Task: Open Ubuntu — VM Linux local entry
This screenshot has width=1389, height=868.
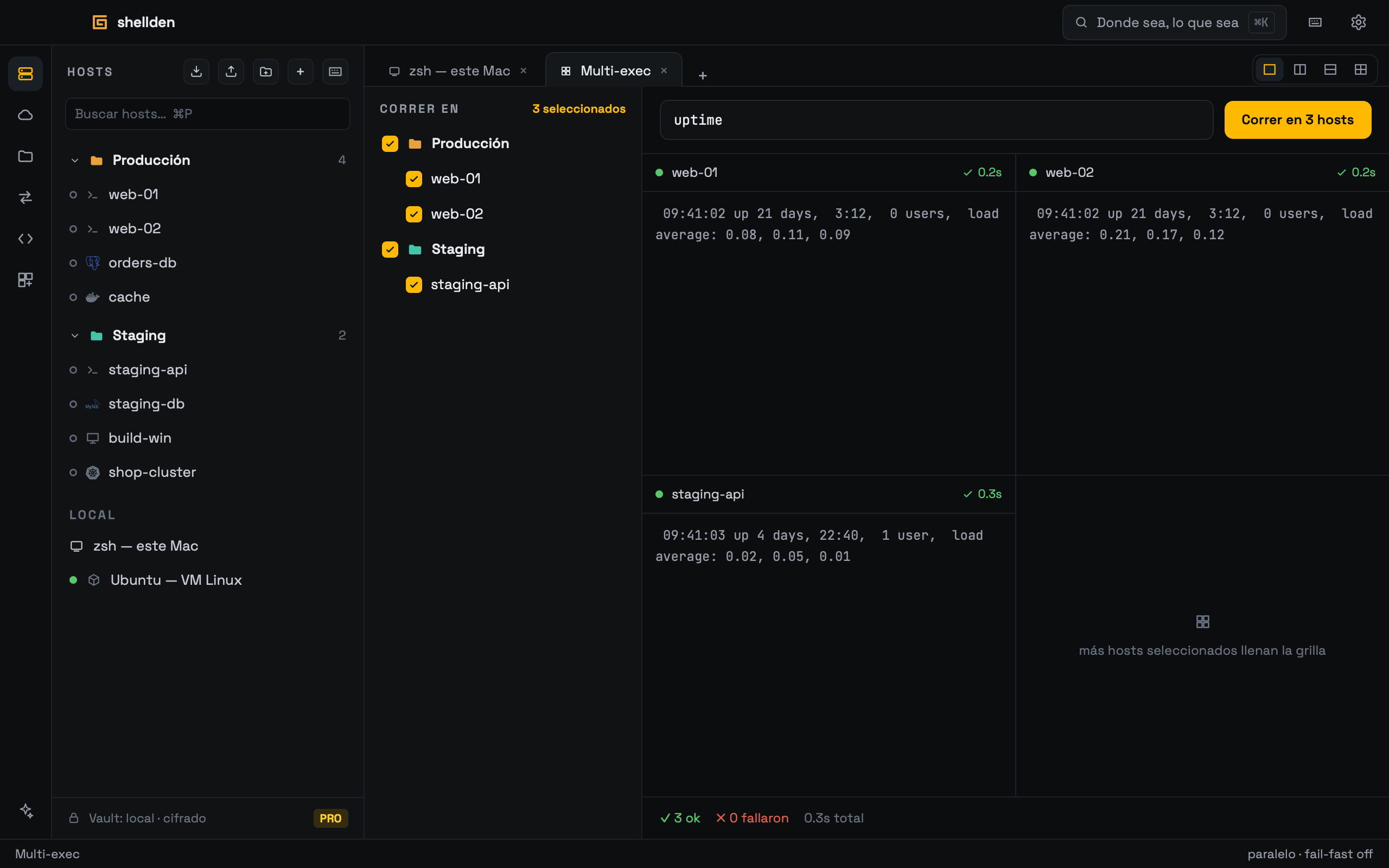Action: tap(208, 580)
